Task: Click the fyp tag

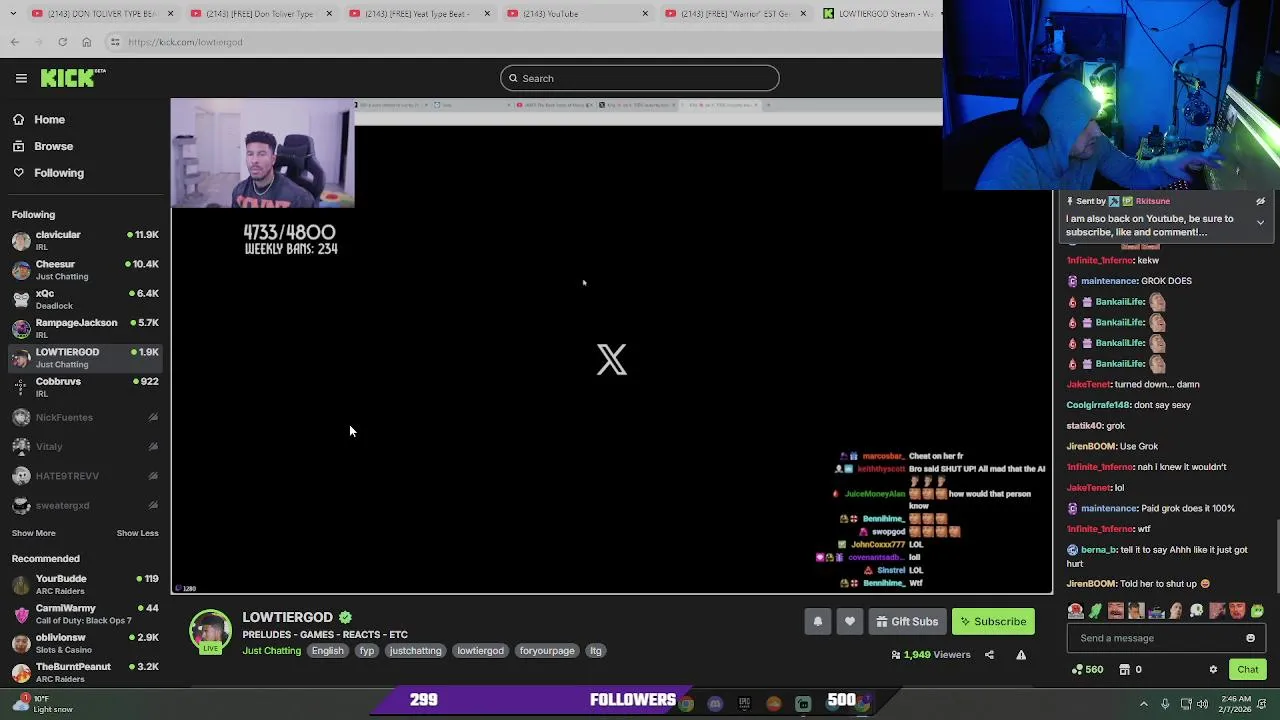Action: point(367,651)
